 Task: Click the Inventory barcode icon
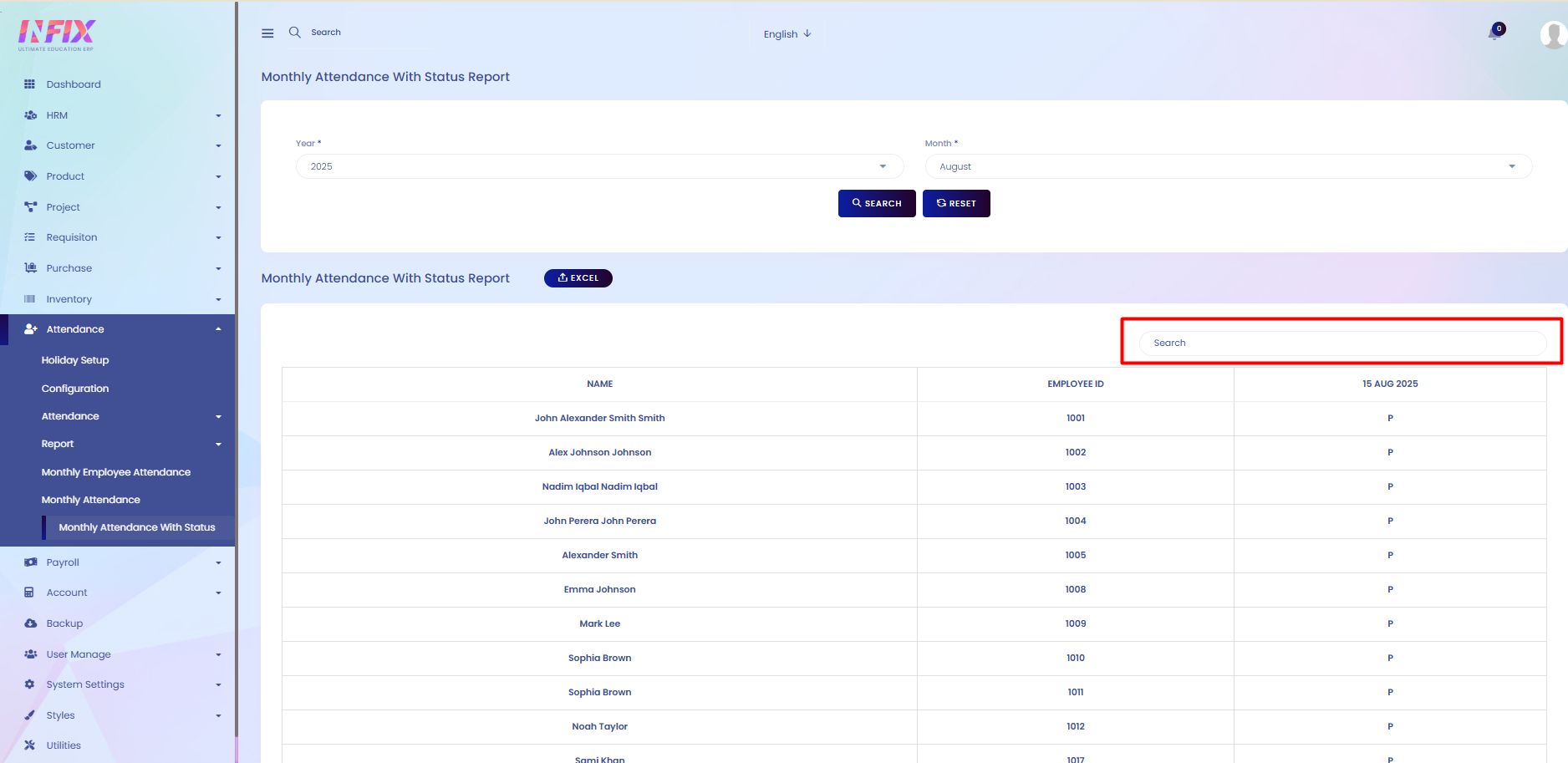click(x=30, y=299)
